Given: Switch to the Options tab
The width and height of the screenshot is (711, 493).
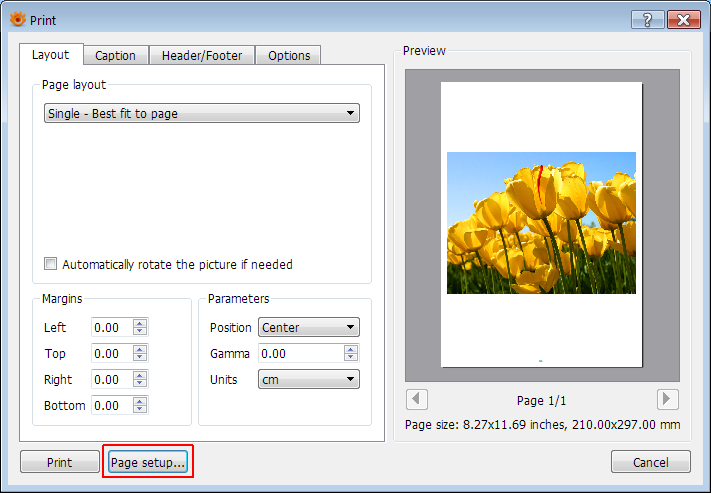Looking at the screenshot, I should 289,56.
